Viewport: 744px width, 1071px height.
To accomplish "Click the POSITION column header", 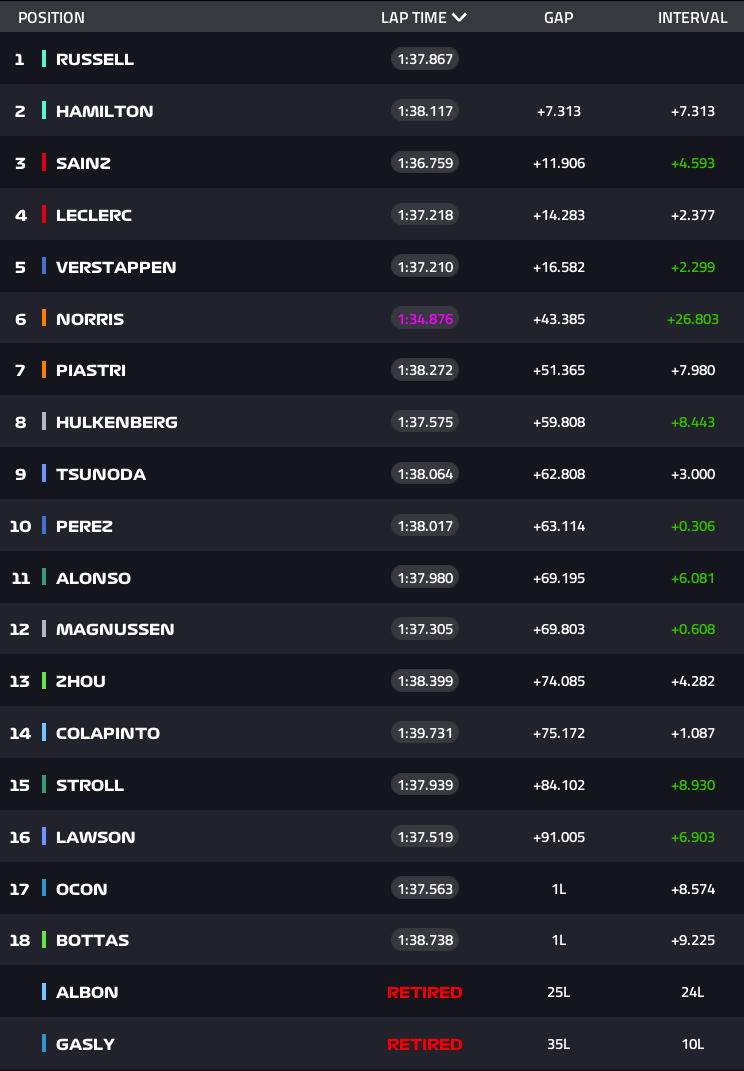I will [x=51, y=18].
